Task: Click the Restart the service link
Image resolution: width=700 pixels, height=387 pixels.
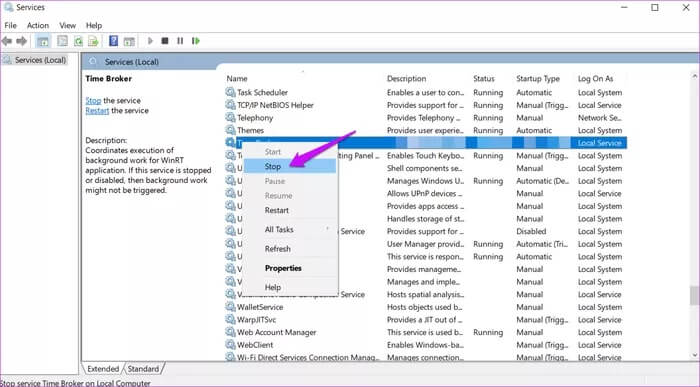Action: tap(97, 110)
